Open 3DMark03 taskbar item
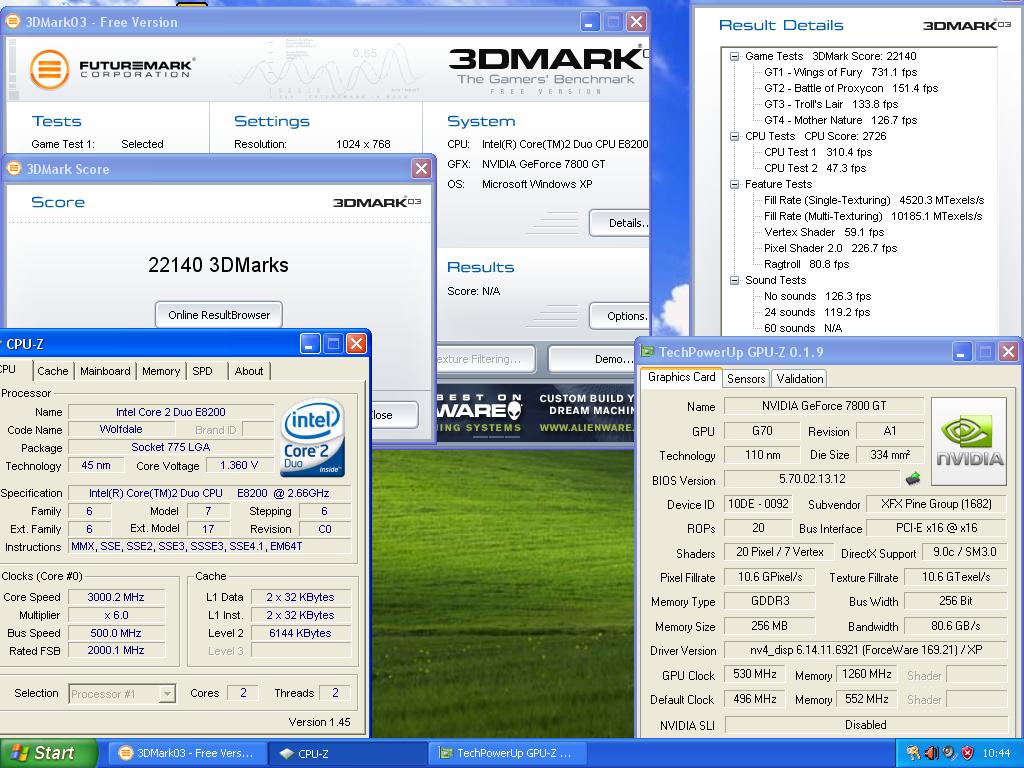The height and width of the screenshot is (768, 1024). pyautogui.click(x=186, y=753)
